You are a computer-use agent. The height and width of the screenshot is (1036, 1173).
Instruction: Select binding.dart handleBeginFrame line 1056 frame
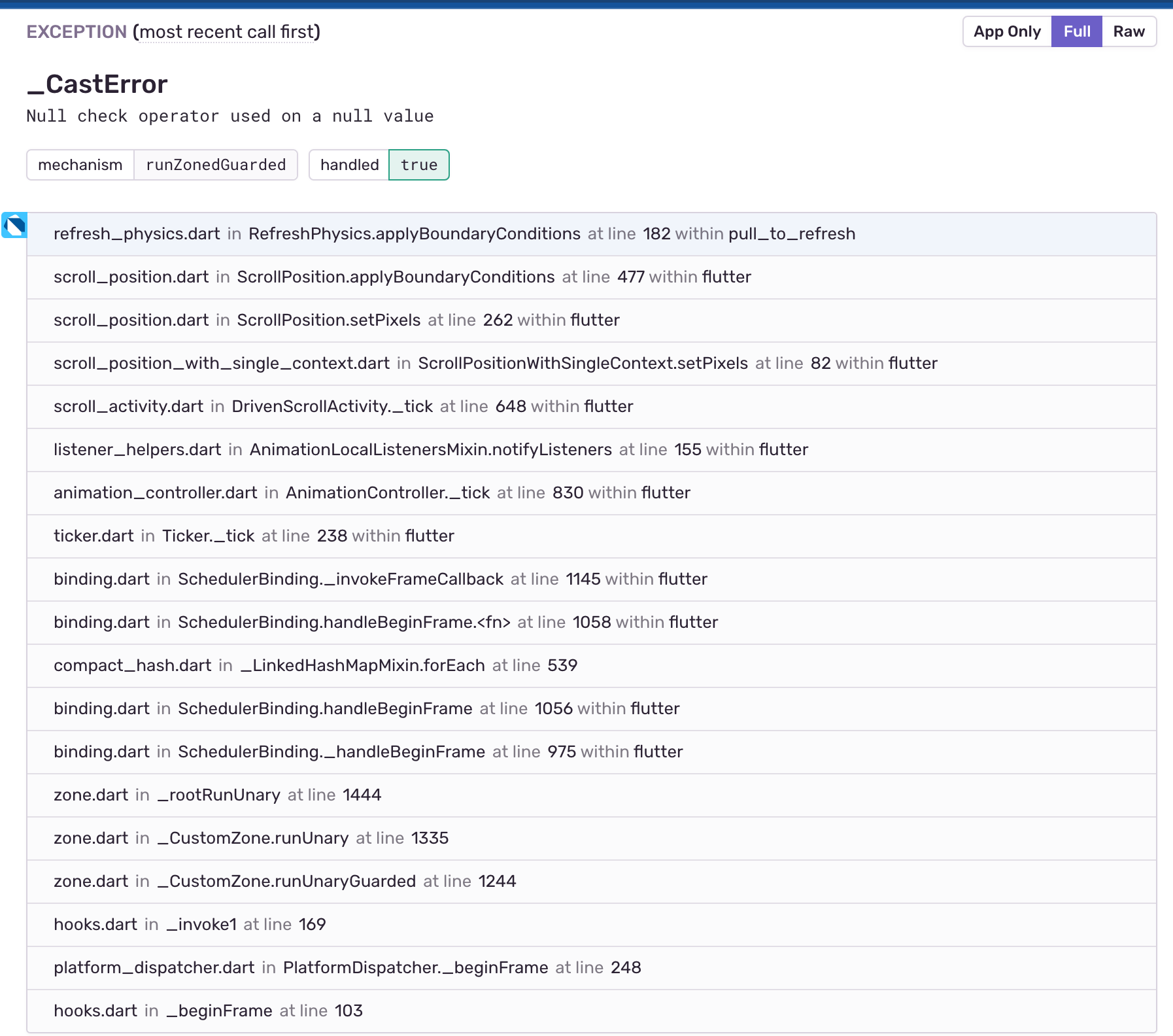point(591,709)
